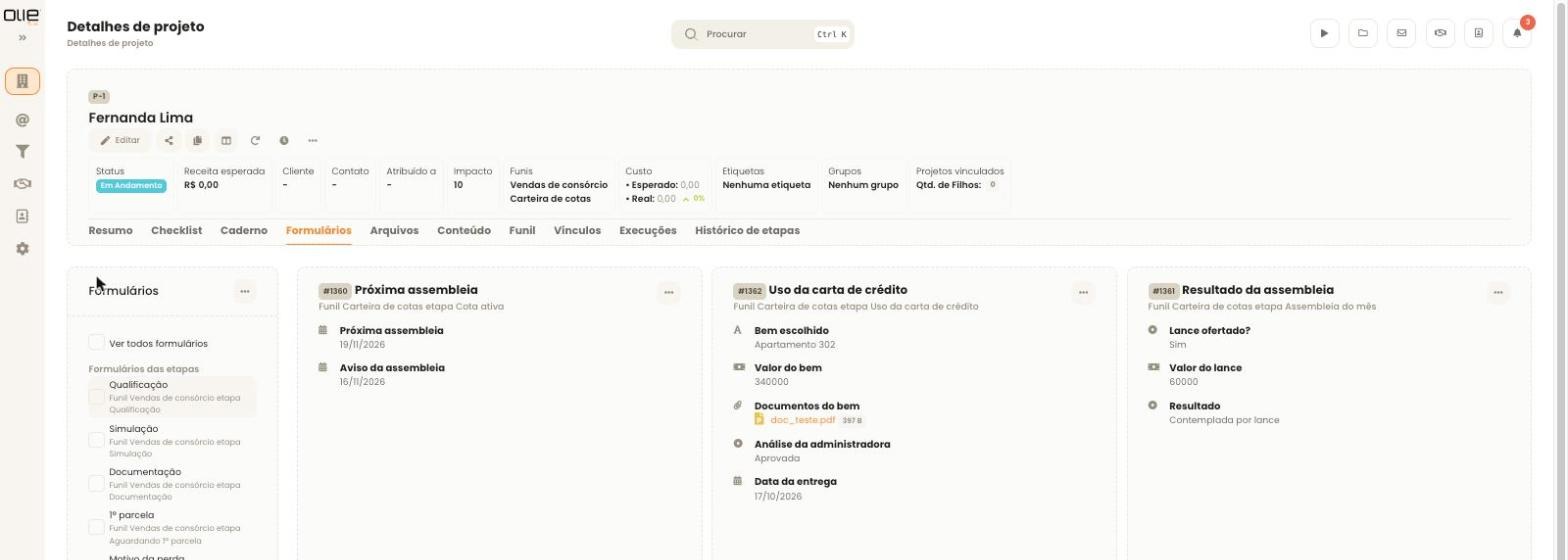Click the envelope icon in the top bar
Viewport: 1568px width, 560px height.
point(1401,33)
